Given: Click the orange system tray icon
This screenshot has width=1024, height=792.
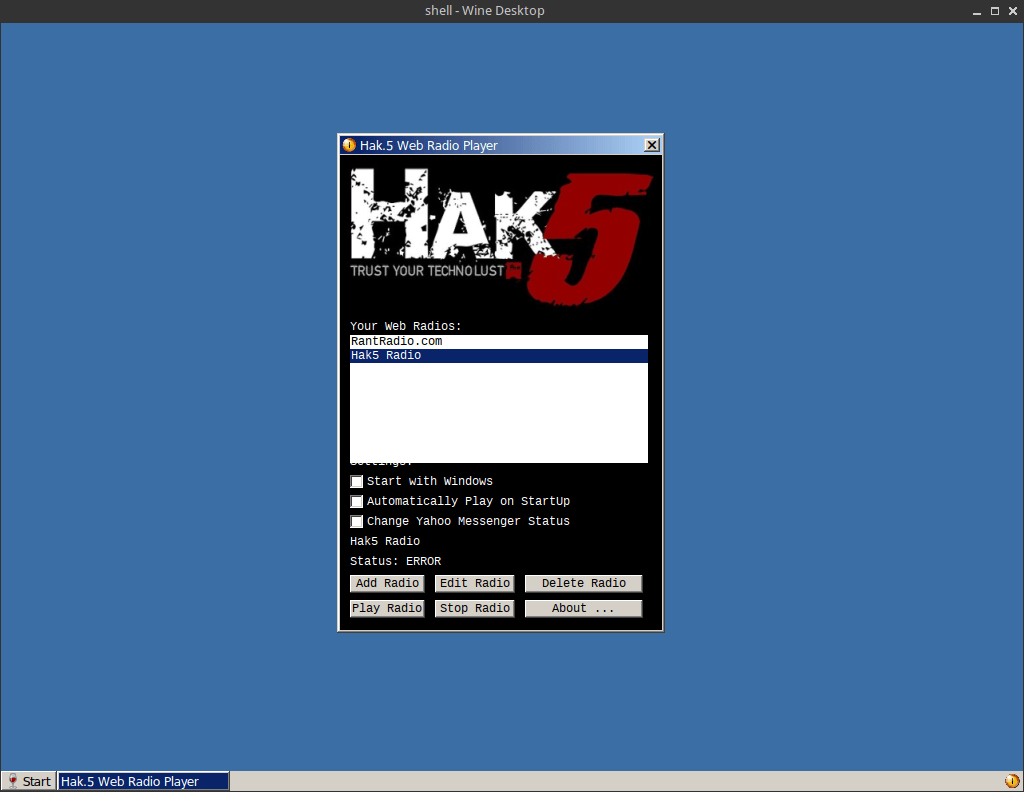Looking at the screenshot, I should click(x=1012, y=780).
